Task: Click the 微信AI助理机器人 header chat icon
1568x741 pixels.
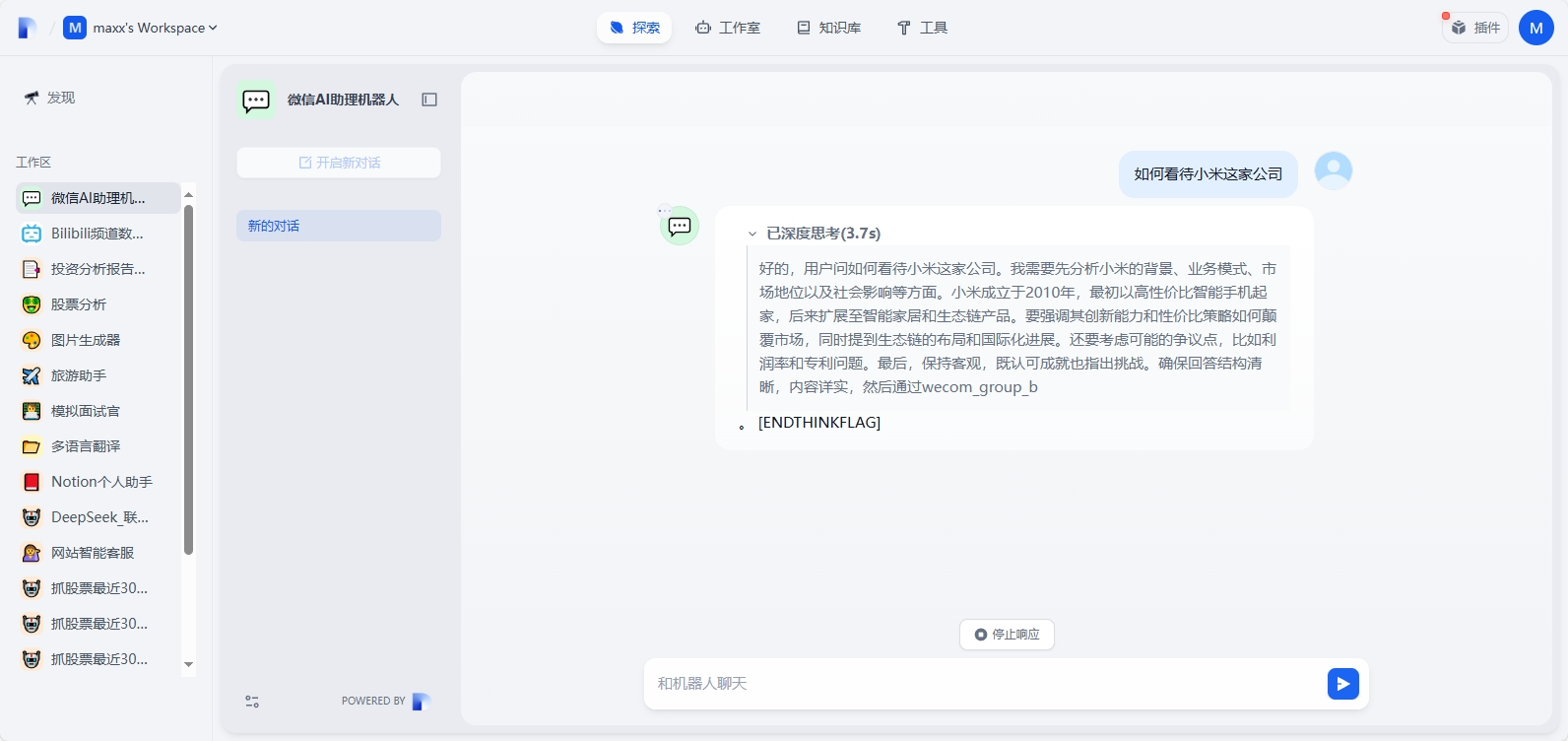Action: coord(256,100)
